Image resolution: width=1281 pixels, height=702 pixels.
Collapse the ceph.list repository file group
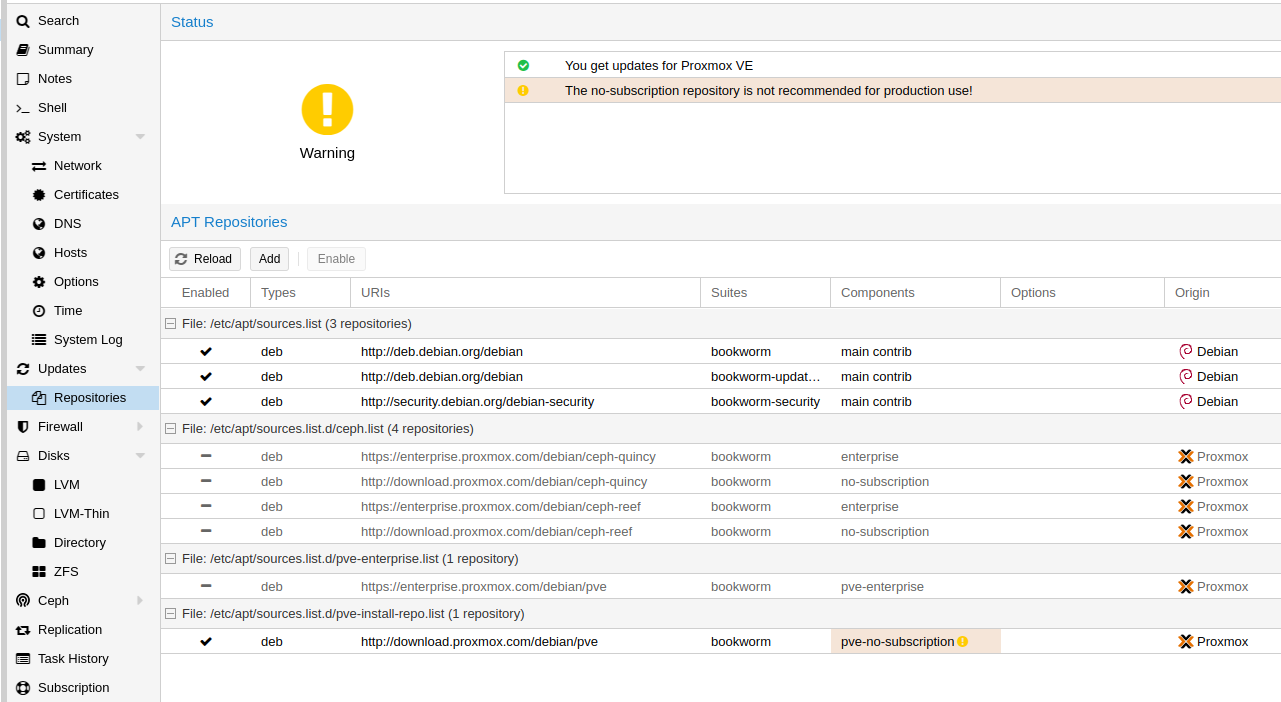[x=170, y=428]
